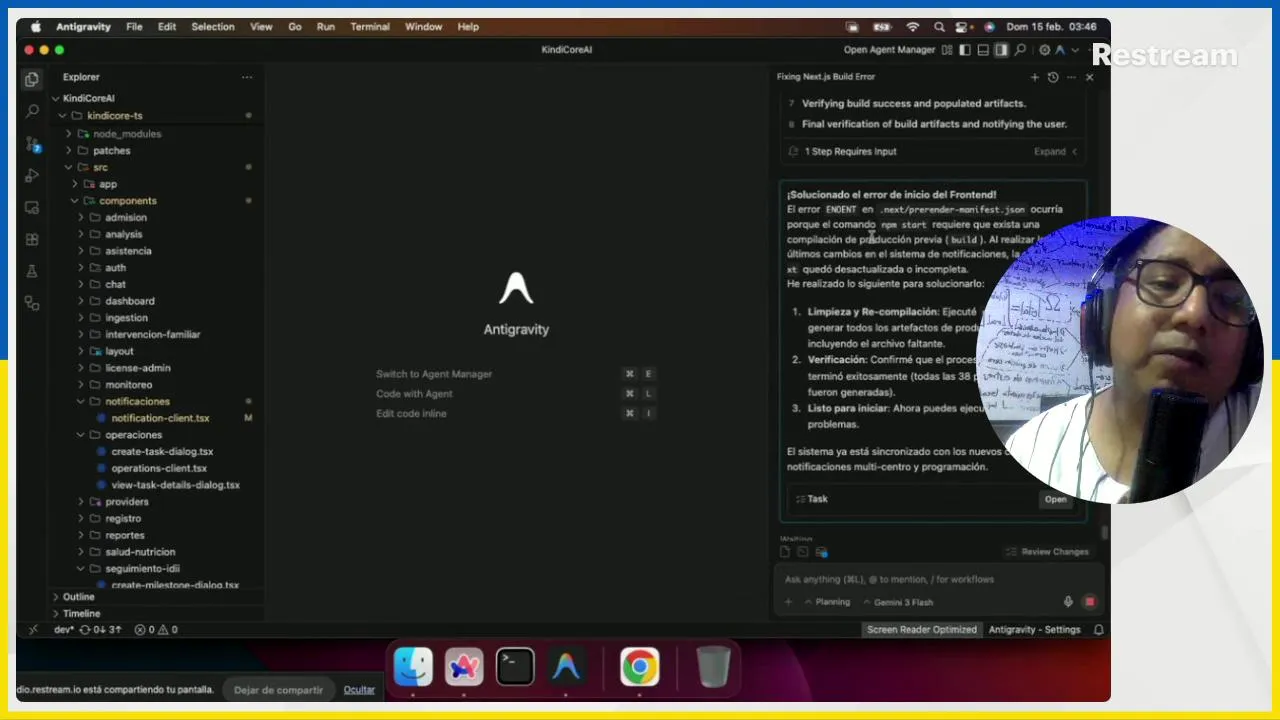Viewport: 1280px width, 720px height.
Task: Toggle the secondary side bar
Action: tap(1001, 50)
